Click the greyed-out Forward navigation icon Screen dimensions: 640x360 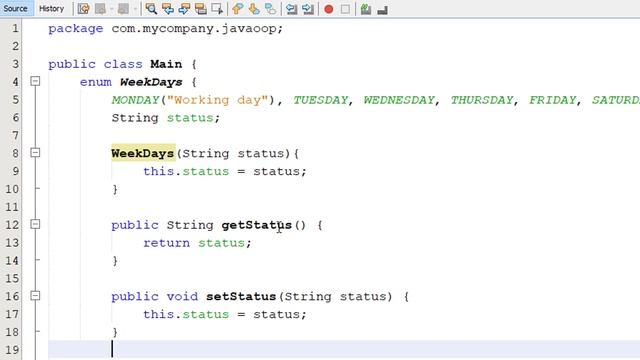(x=123, y=9)
